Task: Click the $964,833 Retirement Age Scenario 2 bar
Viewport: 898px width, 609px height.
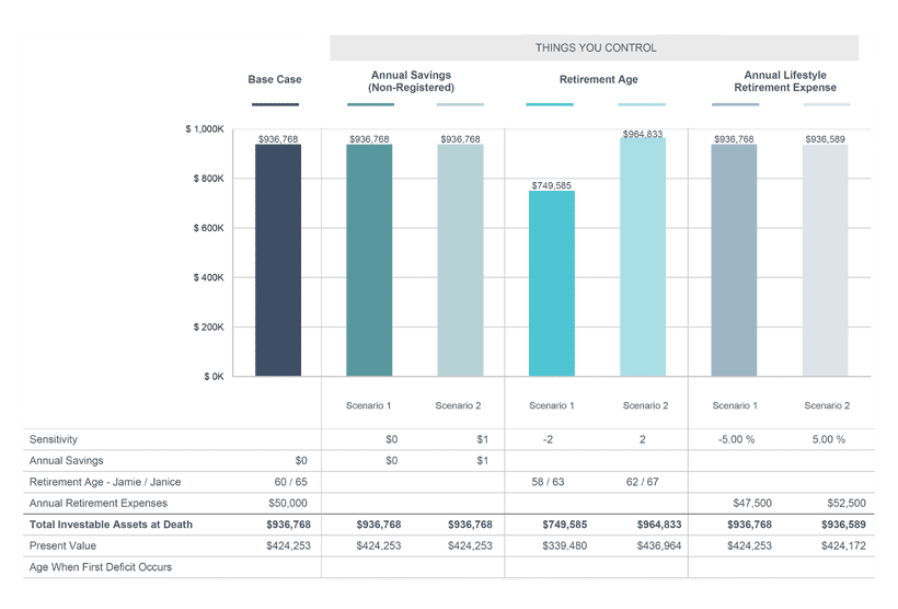Action: click(642, 257)
